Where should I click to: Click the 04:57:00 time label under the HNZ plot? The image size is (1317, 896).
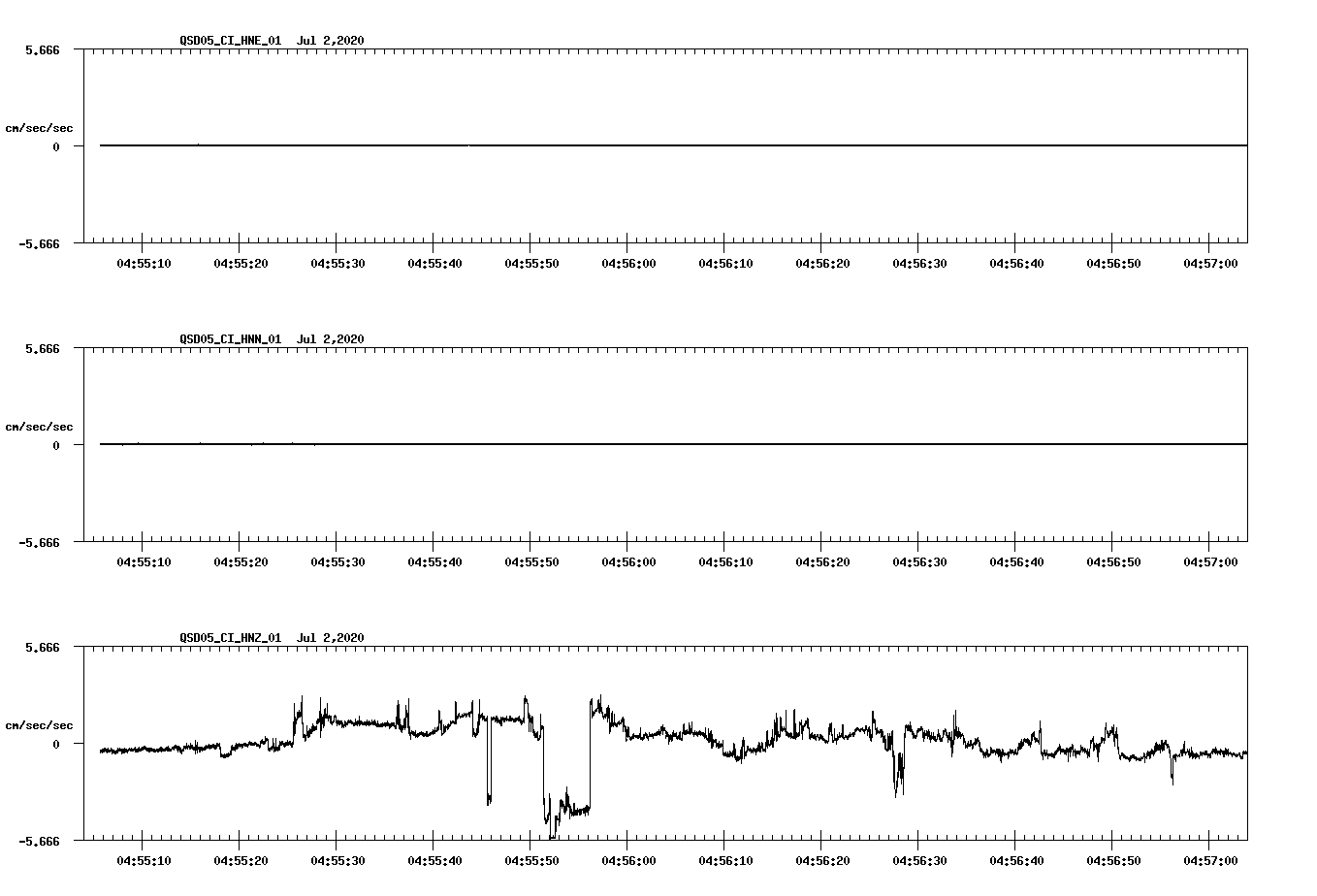(1210, 860)
